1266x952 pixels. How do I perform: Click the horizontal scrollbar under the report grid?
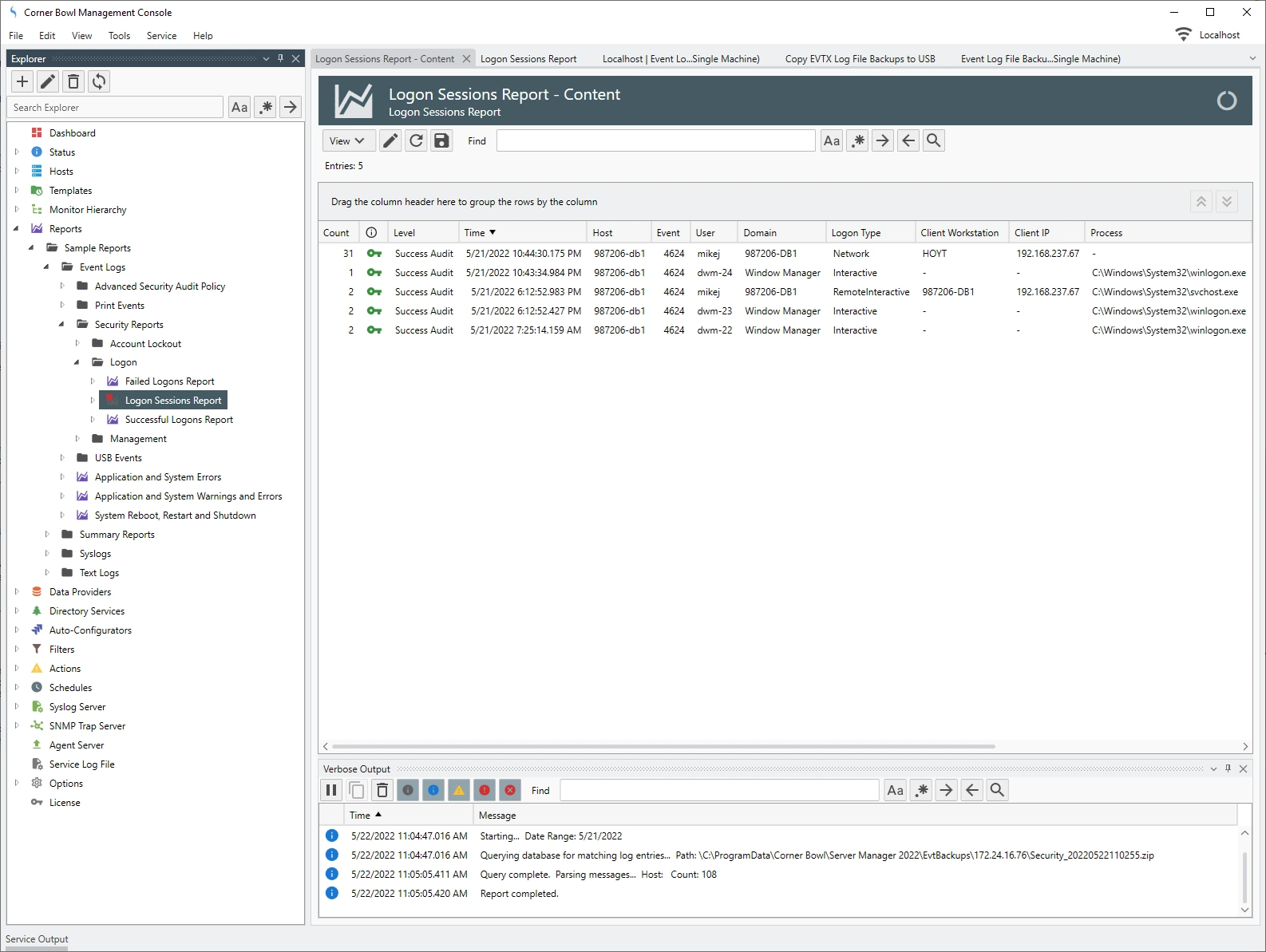pyautogui.click(x=664, y=746)
